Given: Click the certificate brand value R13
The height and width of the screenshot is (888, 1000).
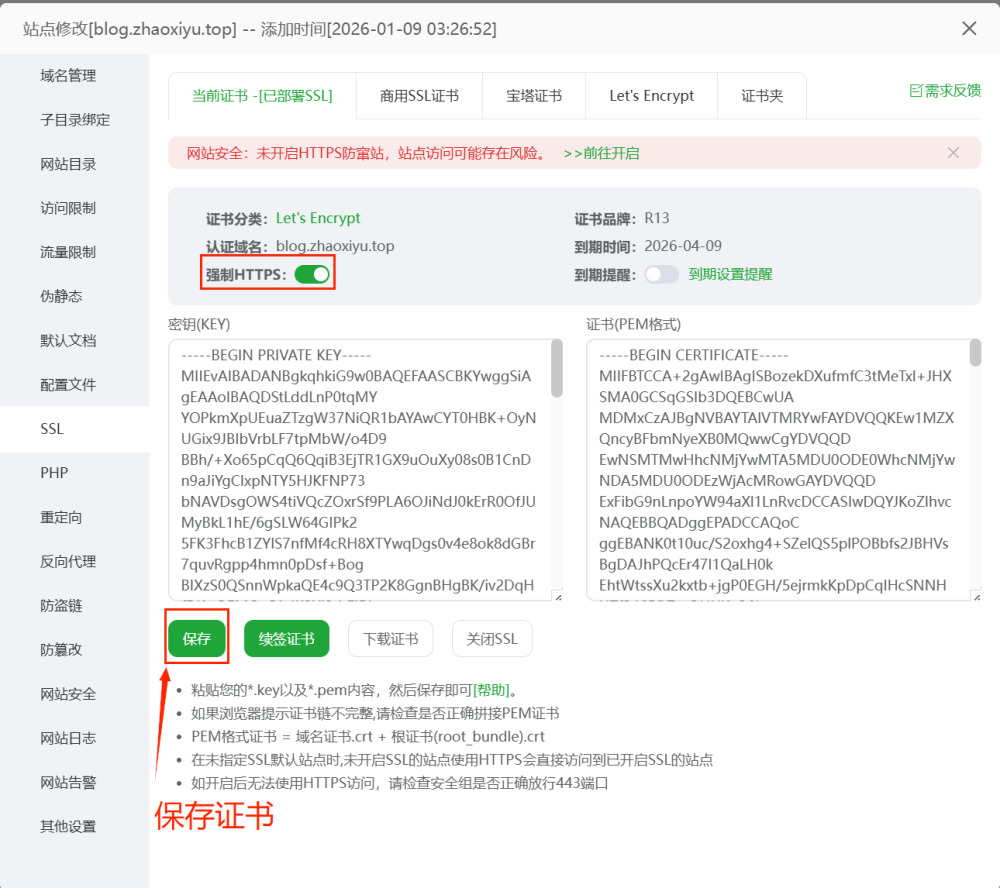Looking at the screenshot, I should (657, 218).
